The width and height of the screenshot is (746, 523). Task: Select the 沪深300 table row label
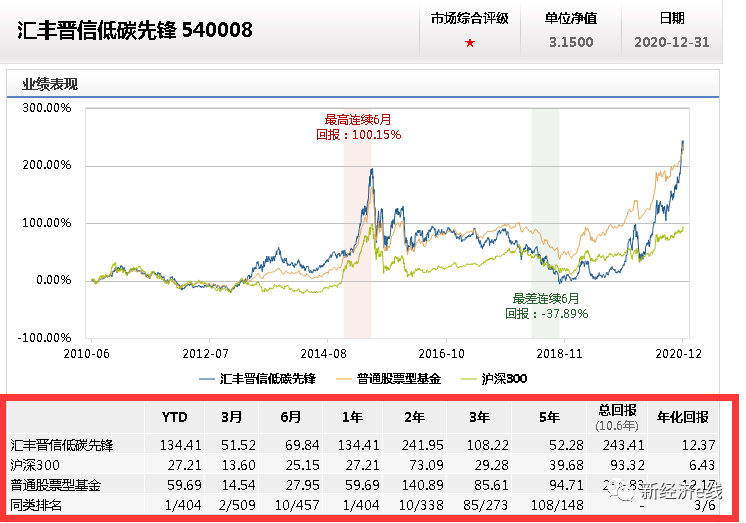click(34, 465)
